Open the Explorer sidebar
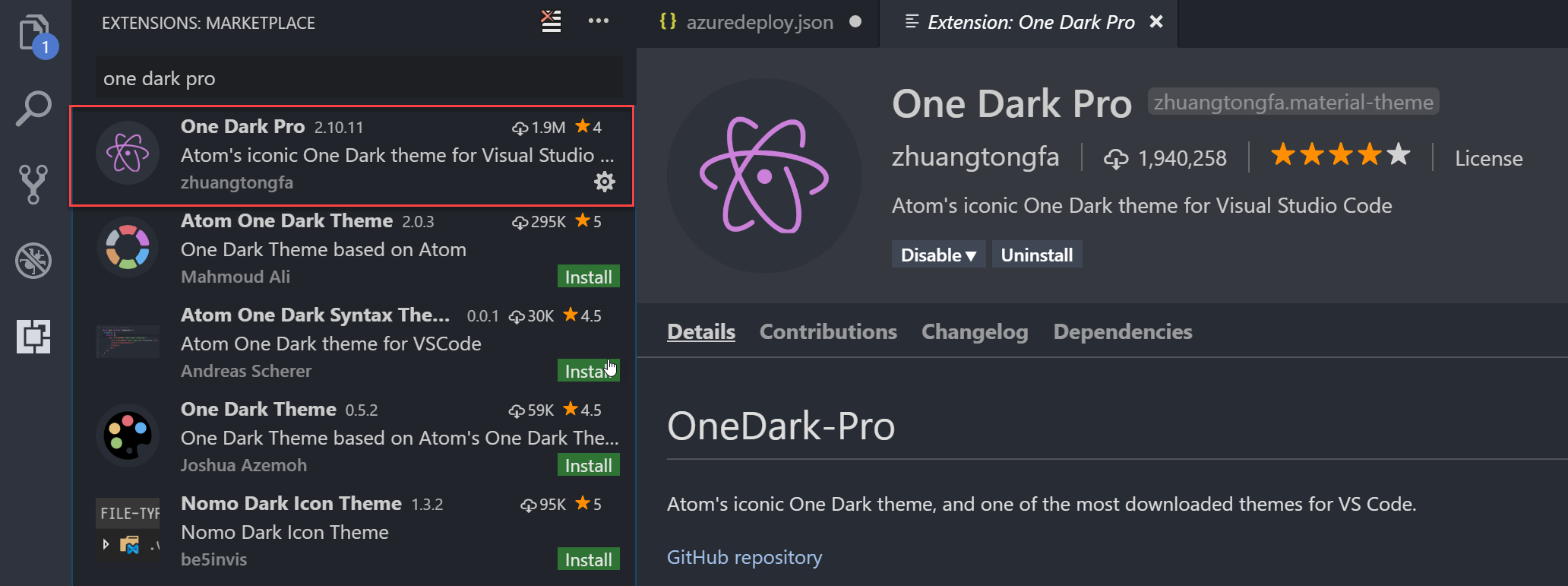 click(33, 33)
